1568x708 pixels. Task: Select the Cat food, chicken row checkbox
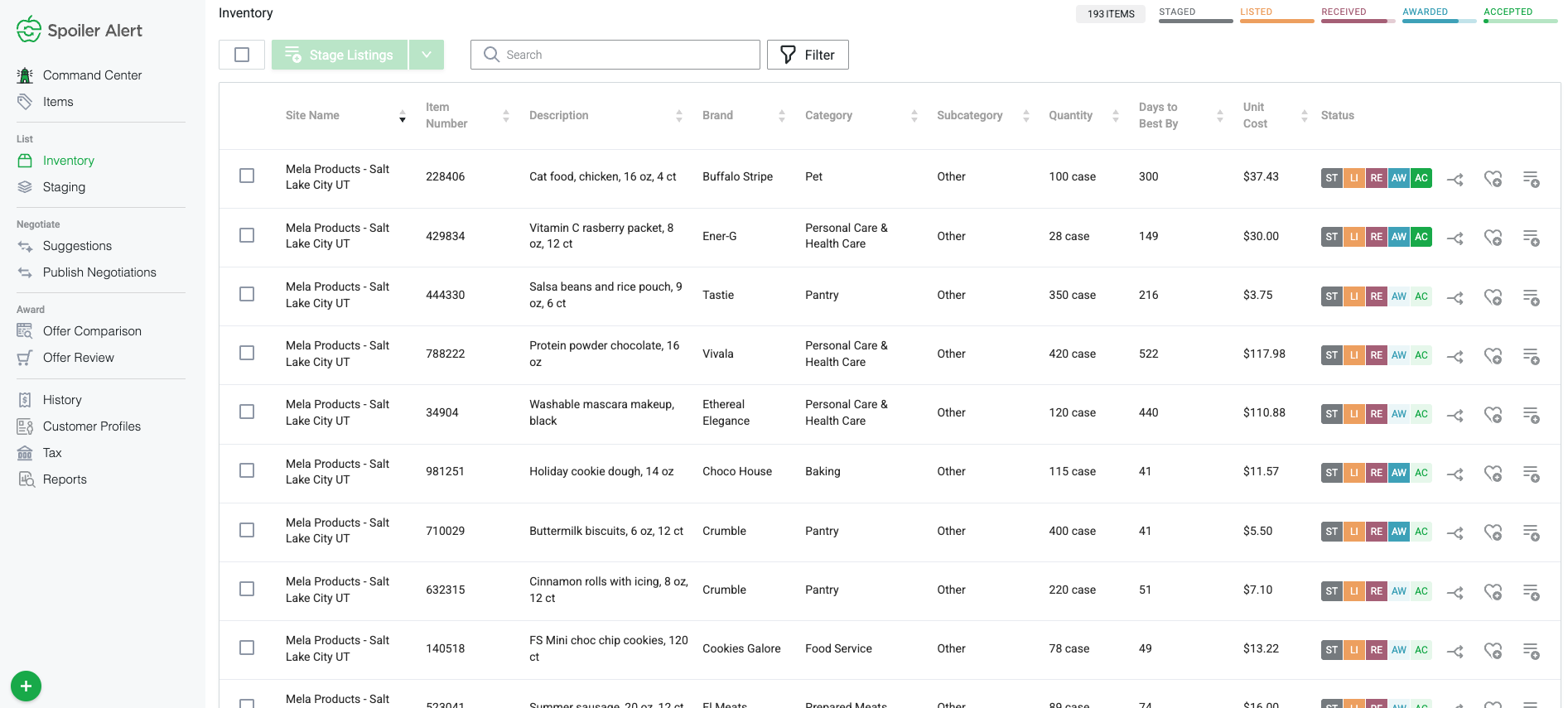tap(247, 176)
